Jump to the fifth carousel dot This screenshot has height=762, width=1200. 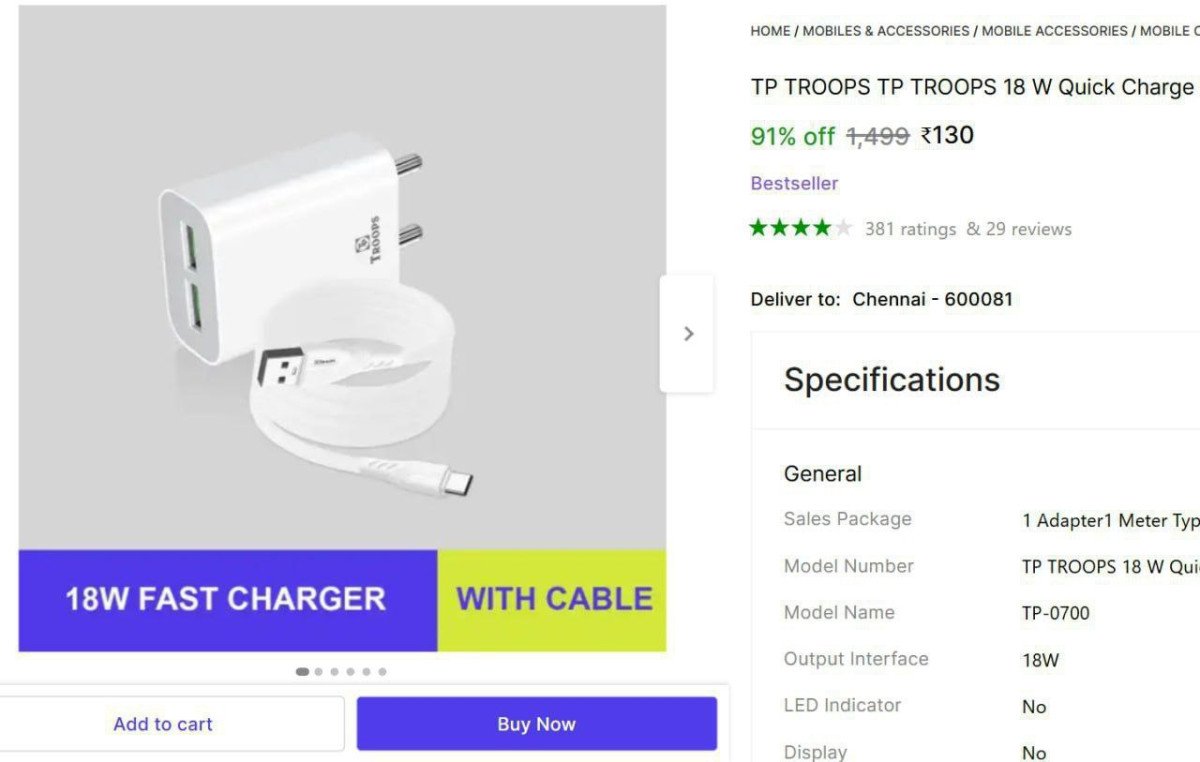tap(367, 672)
